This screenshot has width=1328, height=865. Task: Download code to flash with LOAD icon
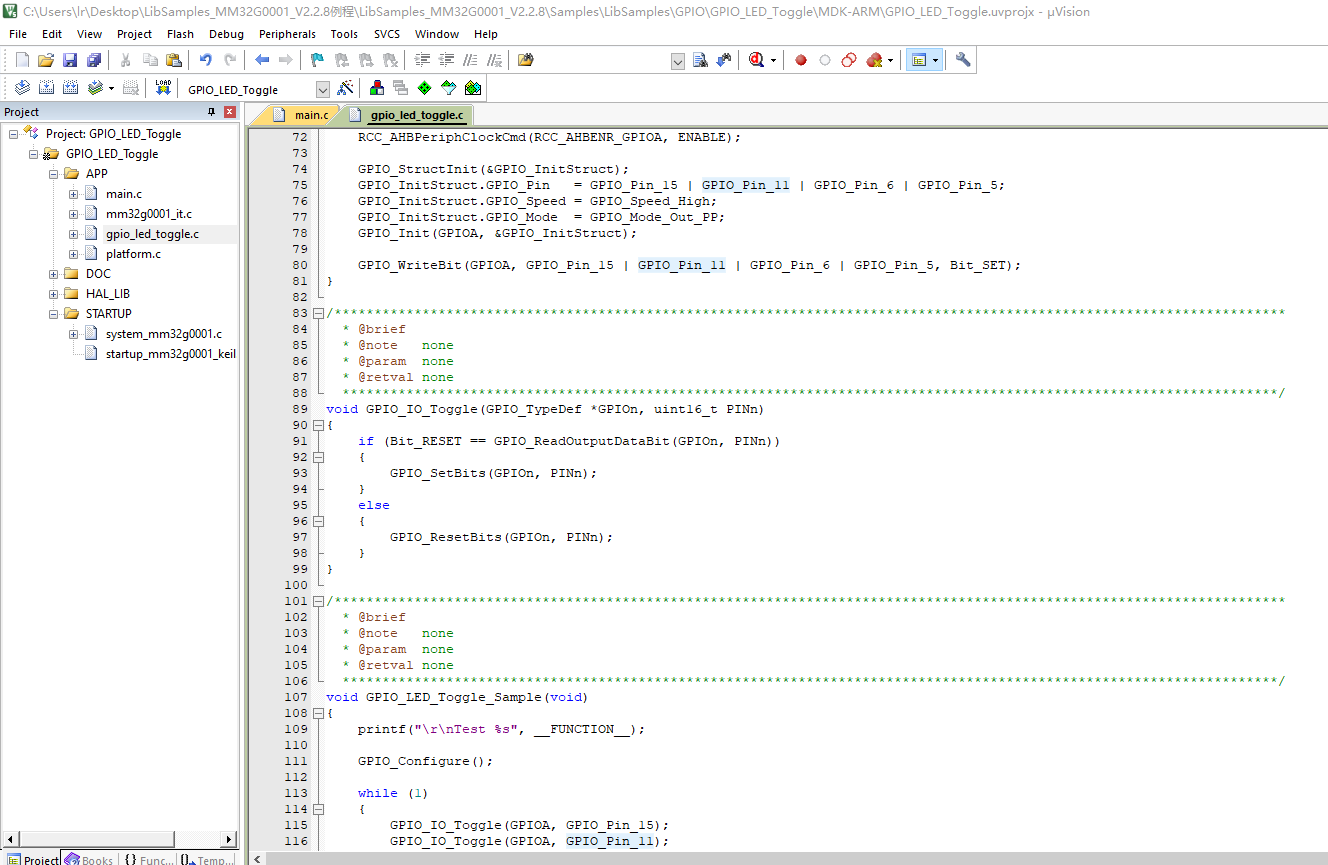point(163,88)
